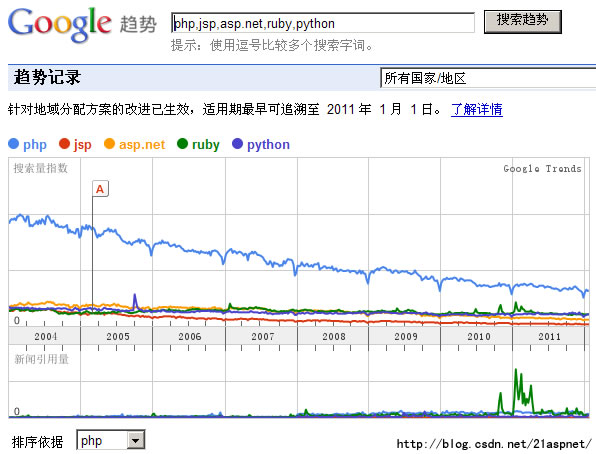Select the 2005 year on timeline
The height and width of the screenshot is (454, 596).
[118, 337]
